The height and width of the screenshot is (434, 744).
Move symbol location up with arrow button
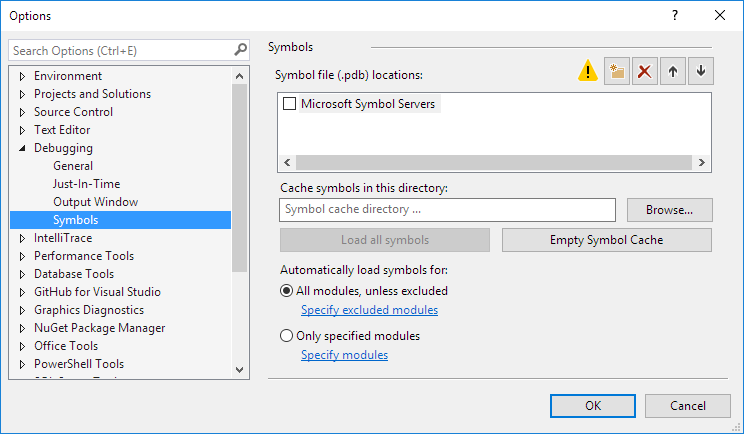673,72
